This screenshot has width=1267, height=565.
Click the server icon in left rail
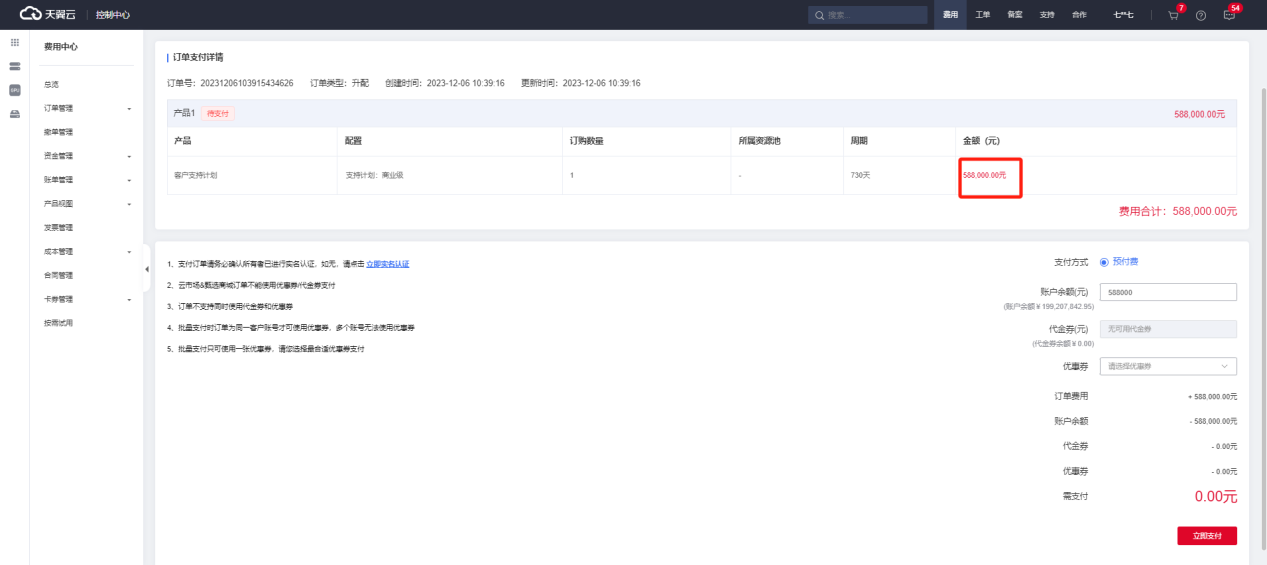pyautogui.click(x=15, y=66)
